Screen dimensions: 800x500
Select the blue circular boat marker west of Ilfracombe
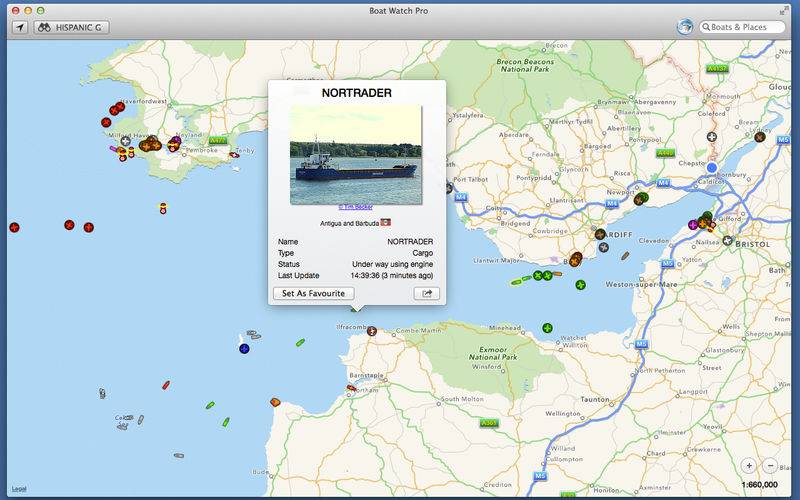pos(244,348)
